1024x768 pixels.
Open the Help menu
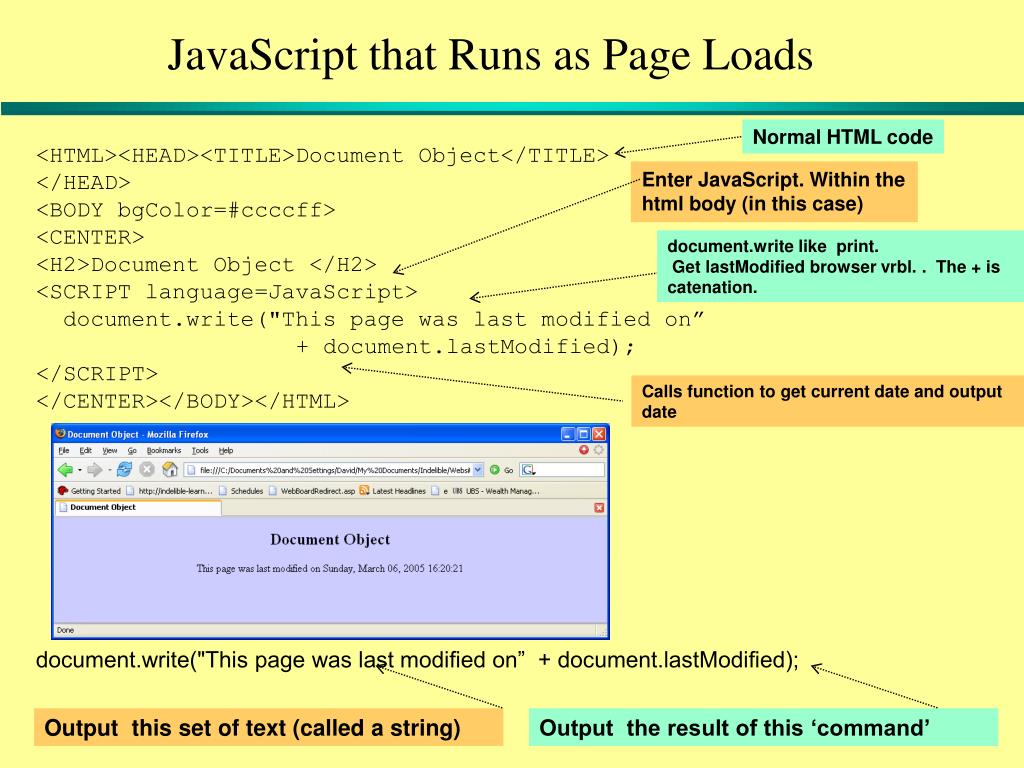[x=226, y=451]
